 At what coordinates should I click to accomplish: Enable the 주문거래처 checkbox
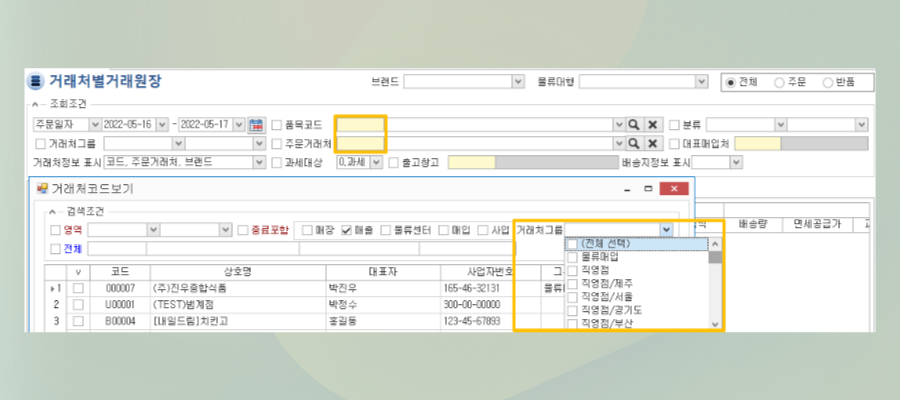277,143
